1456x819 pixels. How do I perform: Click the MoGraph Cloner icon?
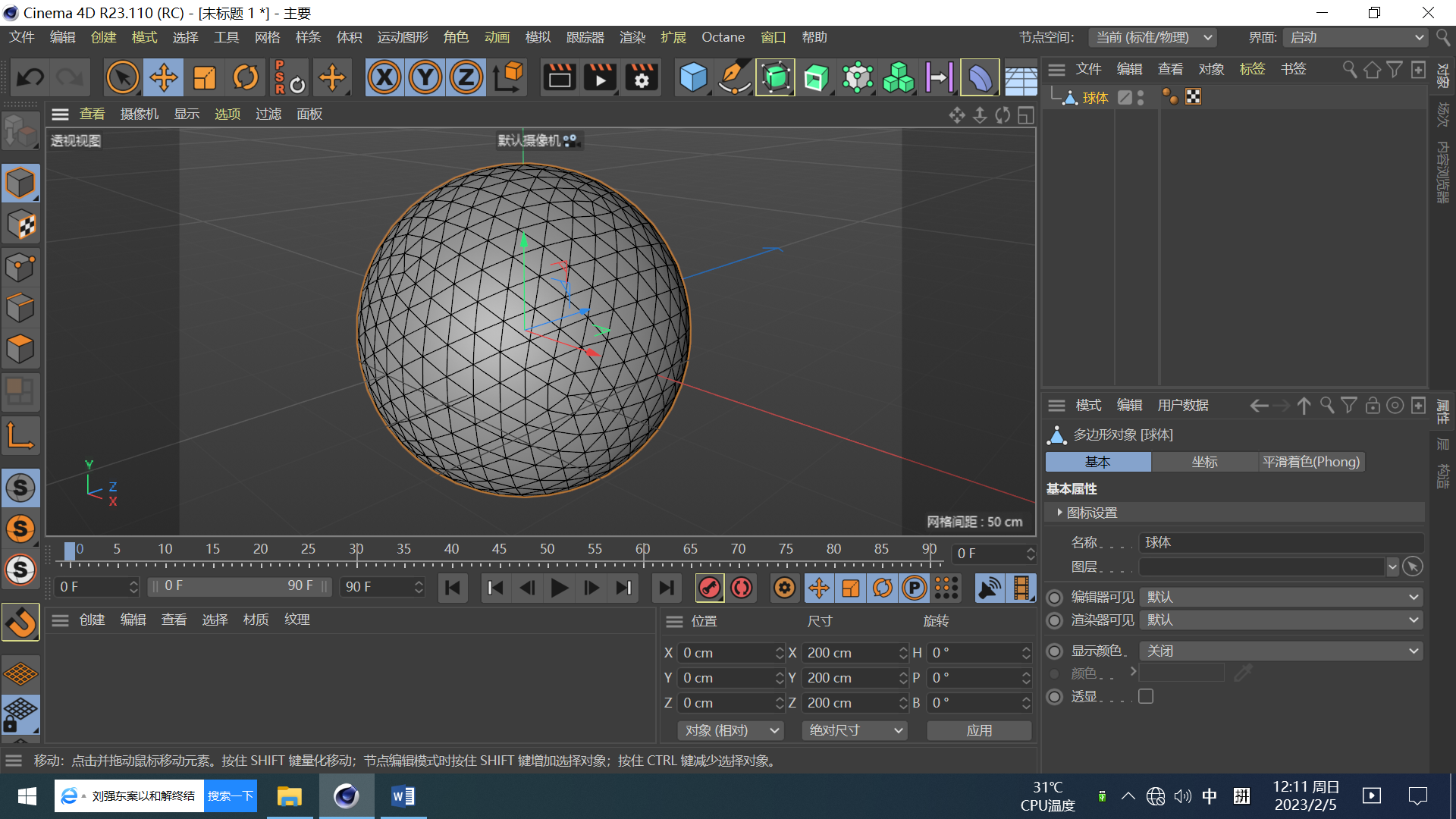tap(857, 77)
